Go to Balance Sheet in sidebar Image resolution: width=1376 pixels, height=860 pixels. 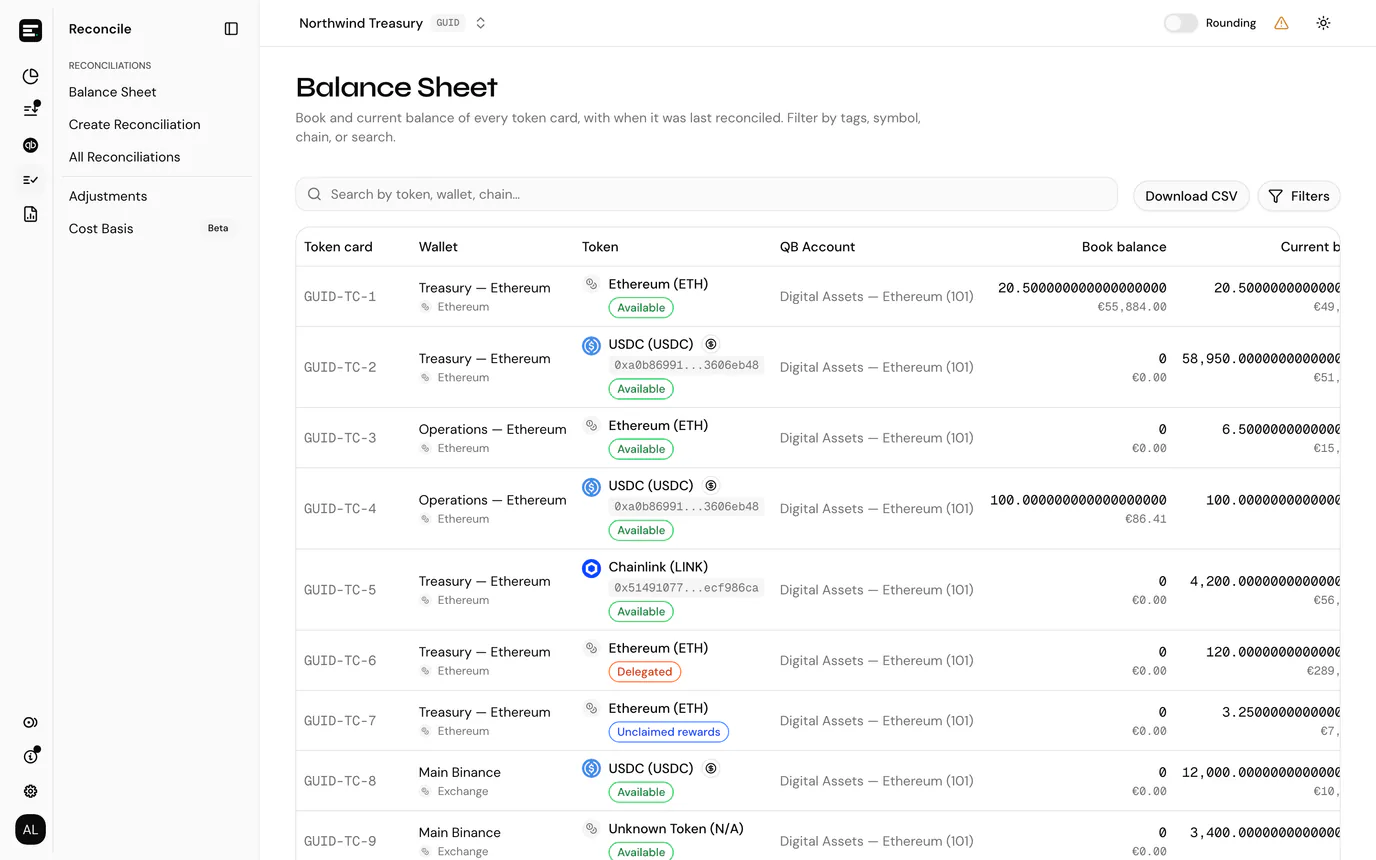pyautogui.click(x=112, y=92)
